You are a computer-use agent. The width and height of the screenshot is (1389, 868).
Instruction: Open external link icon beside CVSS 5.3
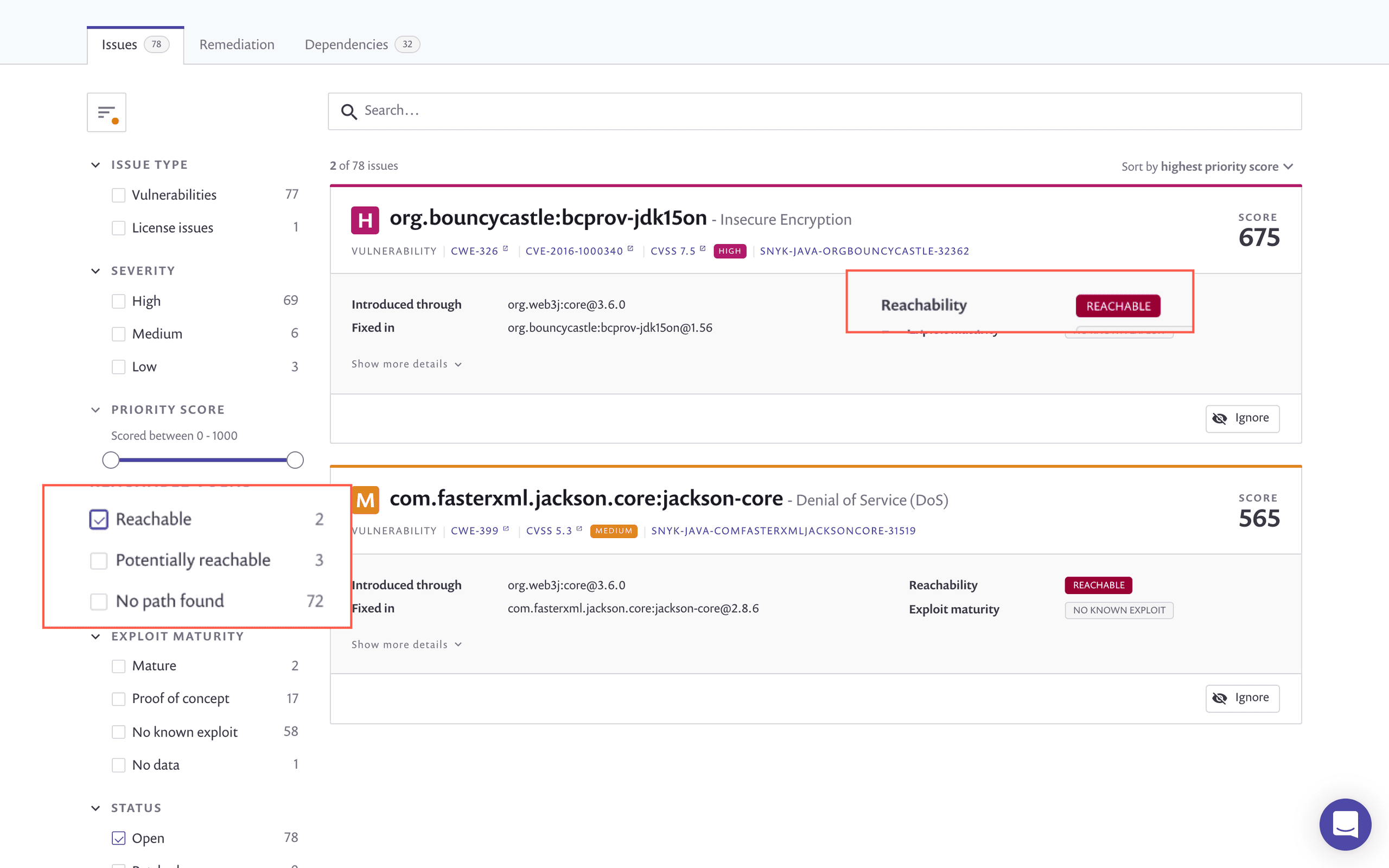579,529
